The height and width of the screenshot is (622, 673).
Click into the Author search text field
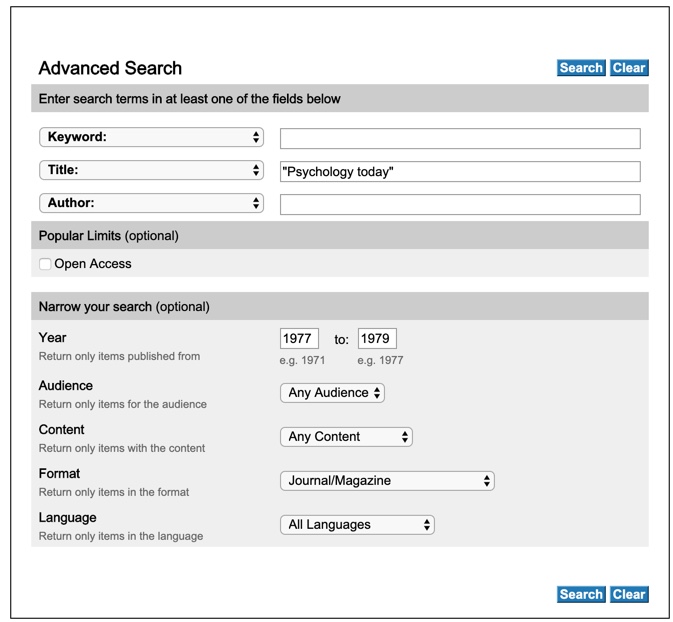(x=460, y=204)
